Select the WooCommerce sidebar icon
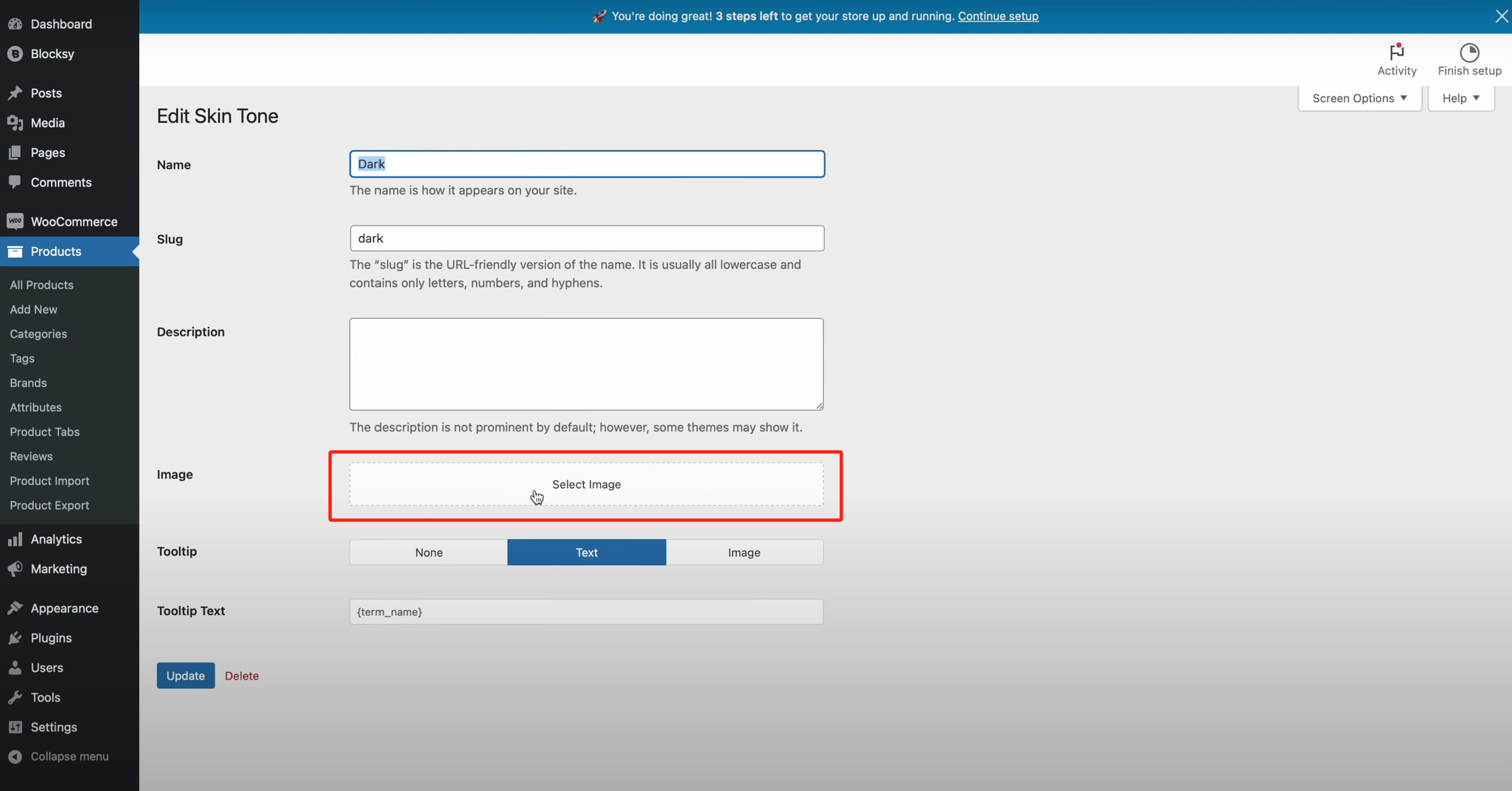The width and height of the screenshot is (1512, 791). 15,221
